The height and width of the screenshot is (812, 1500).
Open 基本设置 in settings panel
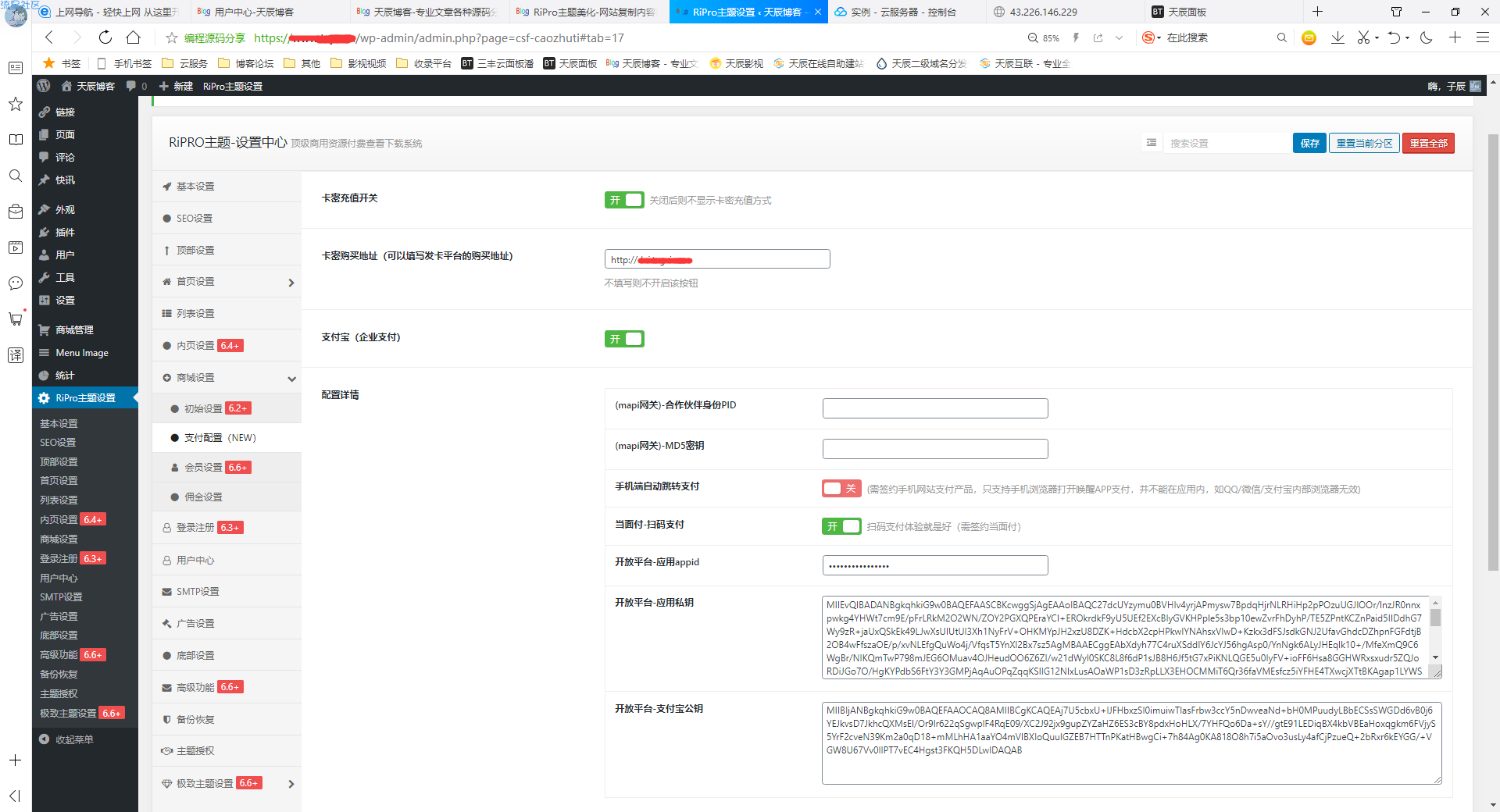pyautogui.click(x=227, y=186)
